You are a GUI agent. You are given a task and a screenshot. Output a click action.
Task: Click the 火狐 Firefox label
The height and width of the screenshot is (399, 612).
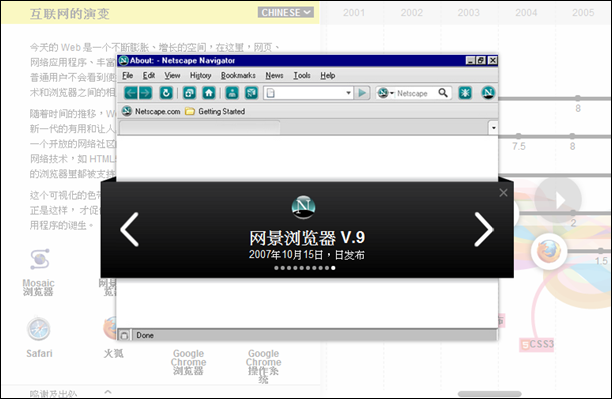tap(113, 353)
